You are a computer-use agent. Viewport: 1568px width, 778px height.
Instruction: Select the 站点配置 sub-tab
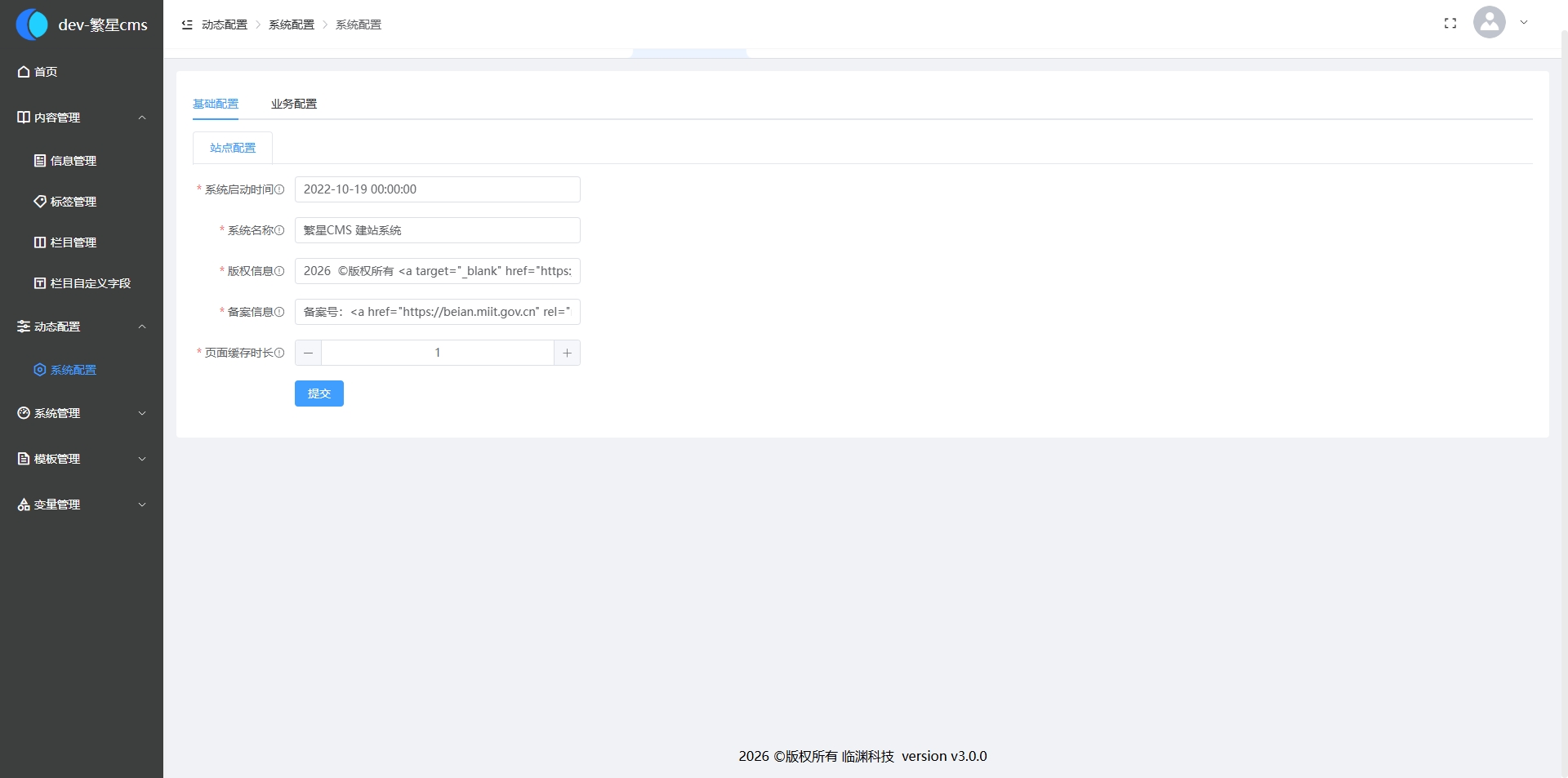(x=233, y=148)
